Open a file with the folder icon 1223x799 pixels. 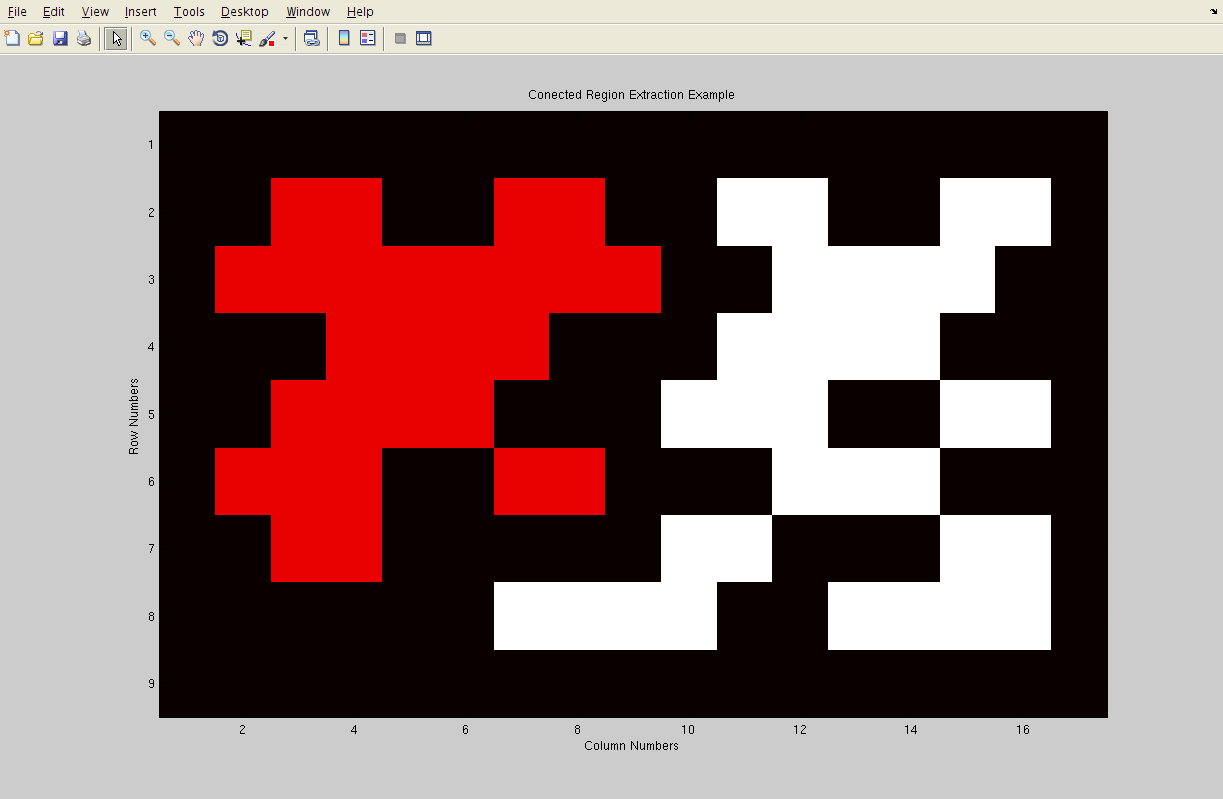[x=36, y=39]
